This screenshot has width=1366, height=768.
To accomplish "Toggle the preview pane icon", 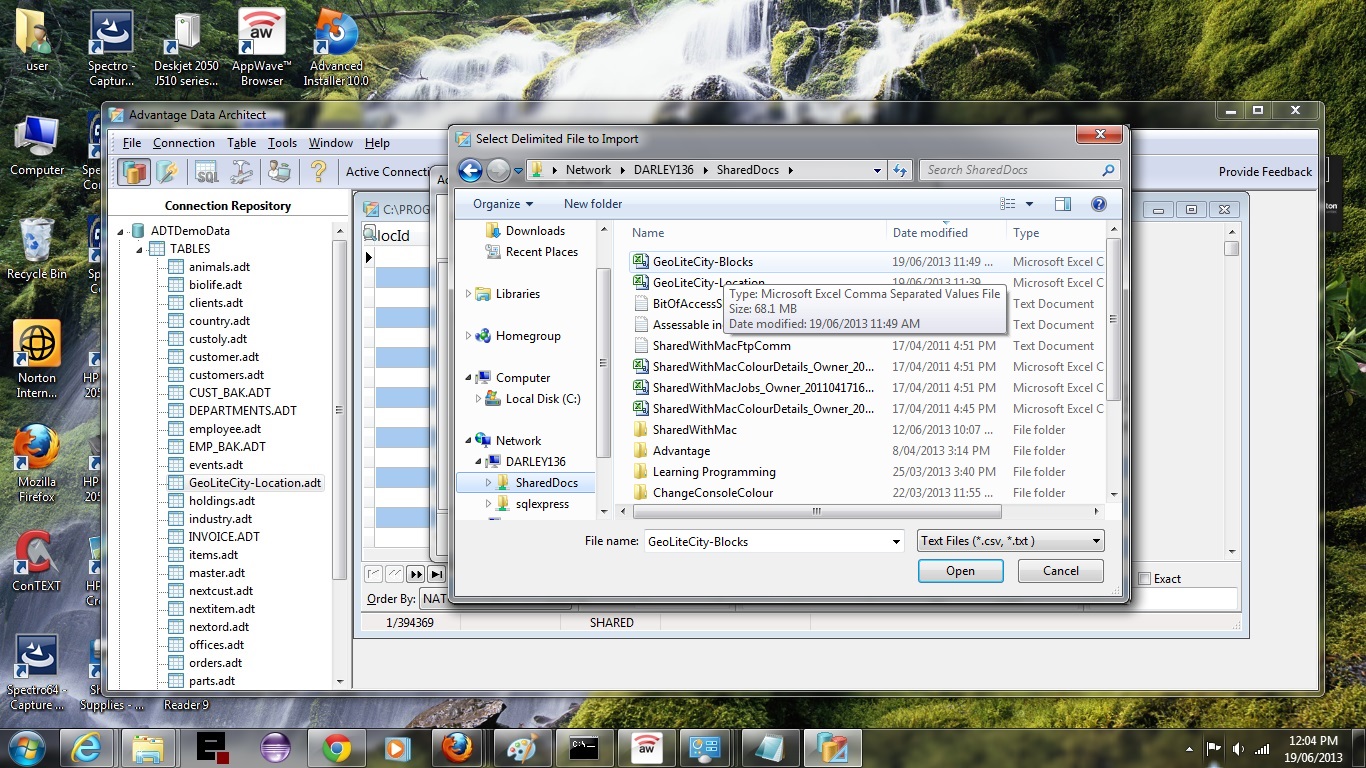I will tap(1063, 204).
